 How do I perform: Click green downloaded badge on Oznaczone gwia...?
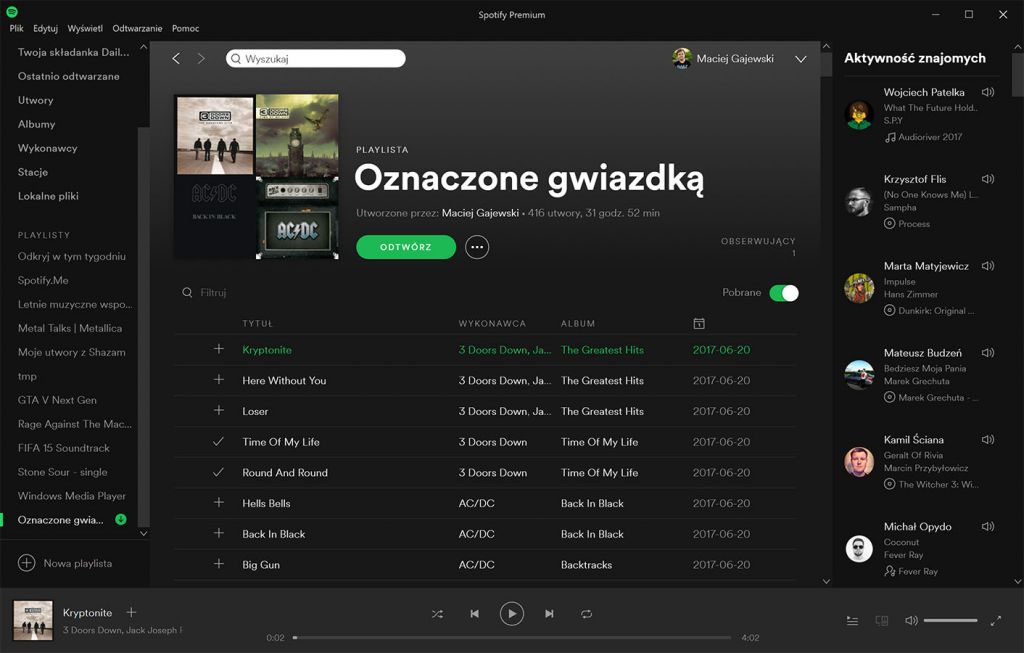pyautogui.click(x=121, y=520)
